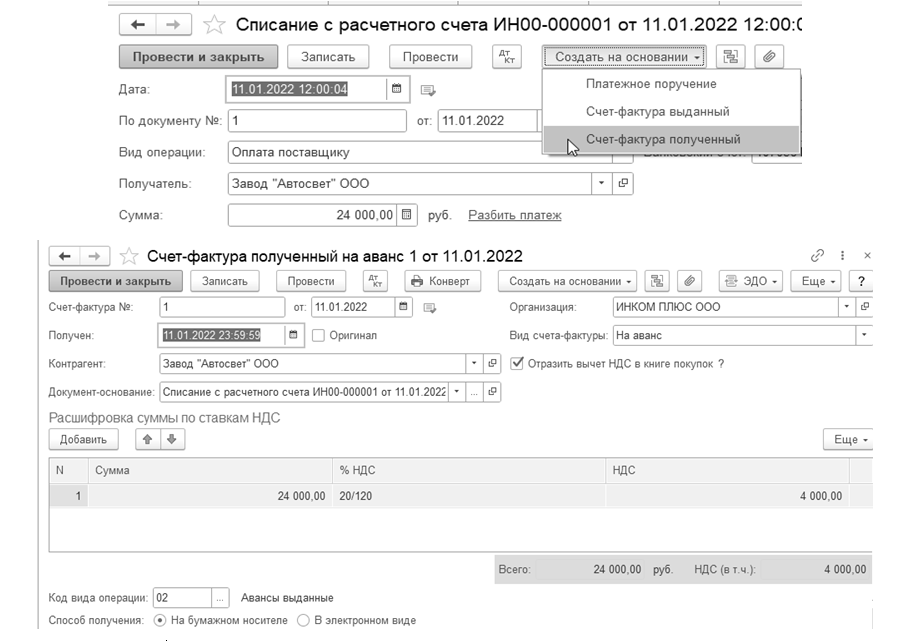The image size is (922, 641).
Task: Expand Вид счета-фактуры dropdown
Action: pos(864,335)
